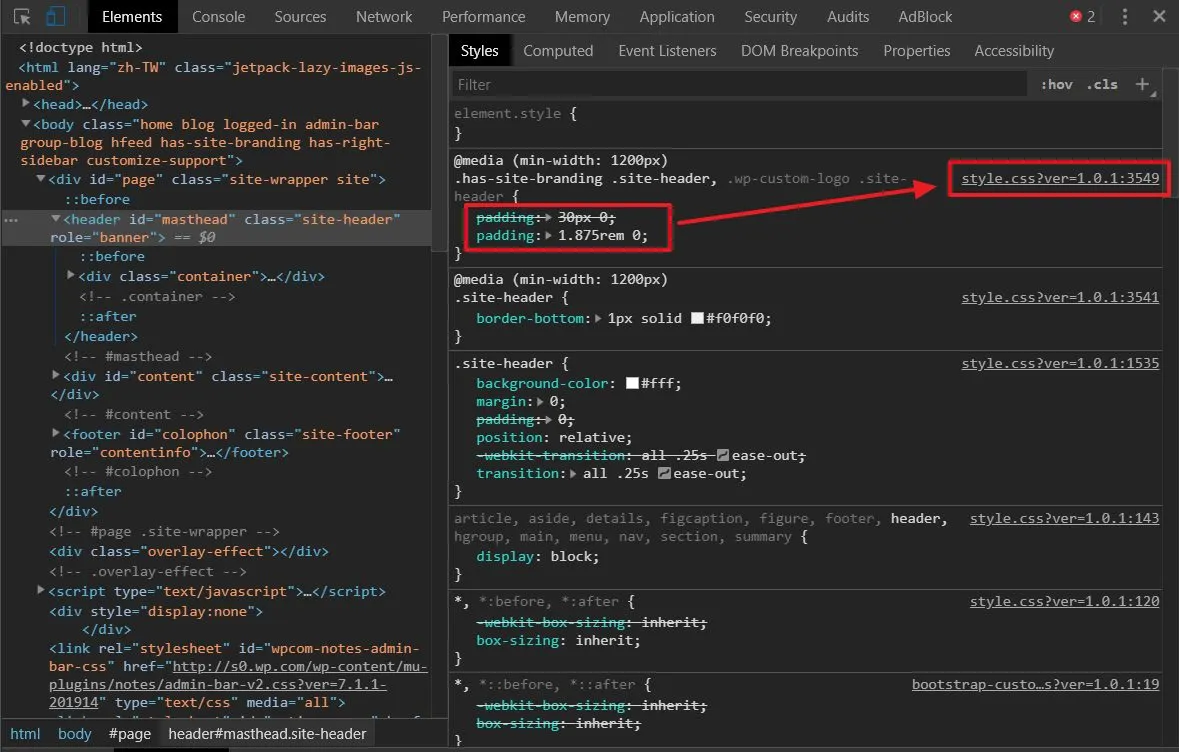The height and width of the screenshot is (752, 1179).
Task: Open style.css line 3549 source link
Action: coord(1060,178)
